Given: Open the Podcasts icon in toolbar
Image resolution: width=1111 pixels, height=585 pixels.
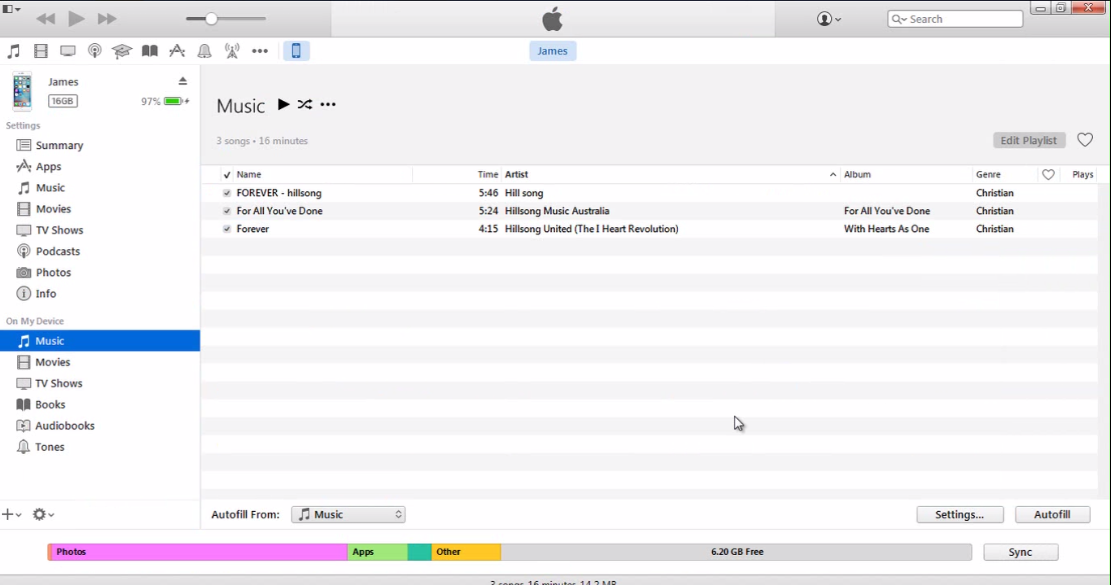Looking at the screenshot, I should (94, 51).
